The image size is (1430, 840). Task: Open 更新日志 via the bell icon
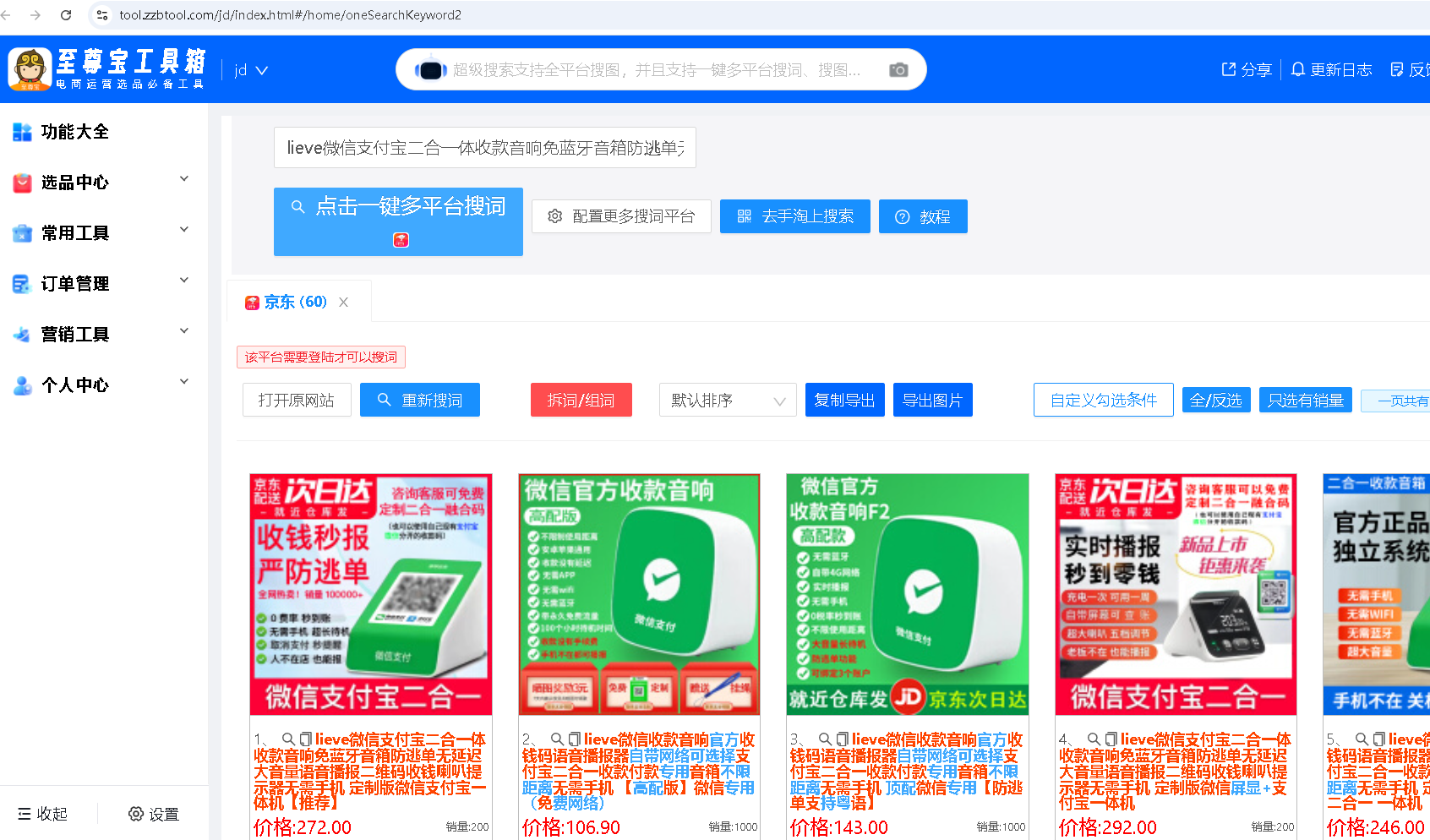[1298, 69]
